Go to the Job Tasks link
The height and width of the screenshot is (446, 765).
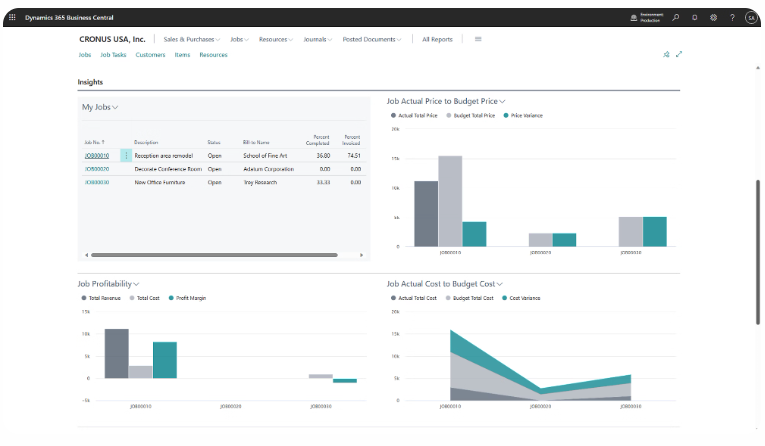113,55
